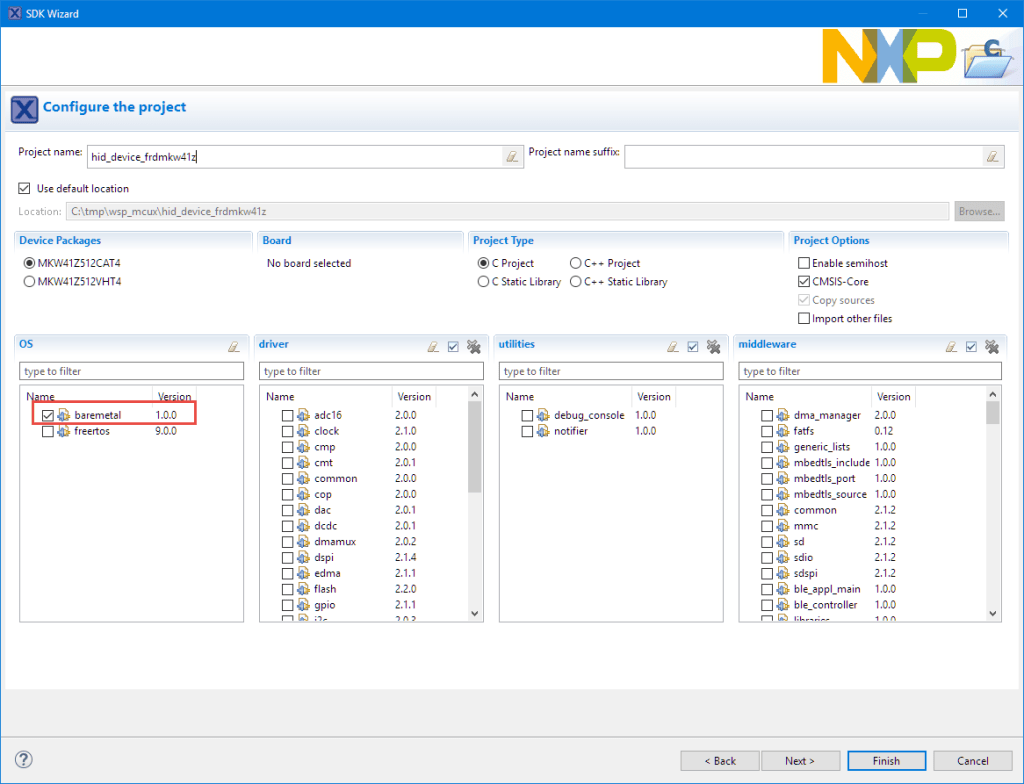Clear the driver filter with the eraser icon
The image size is (1024, 784).
click(433, 345)
